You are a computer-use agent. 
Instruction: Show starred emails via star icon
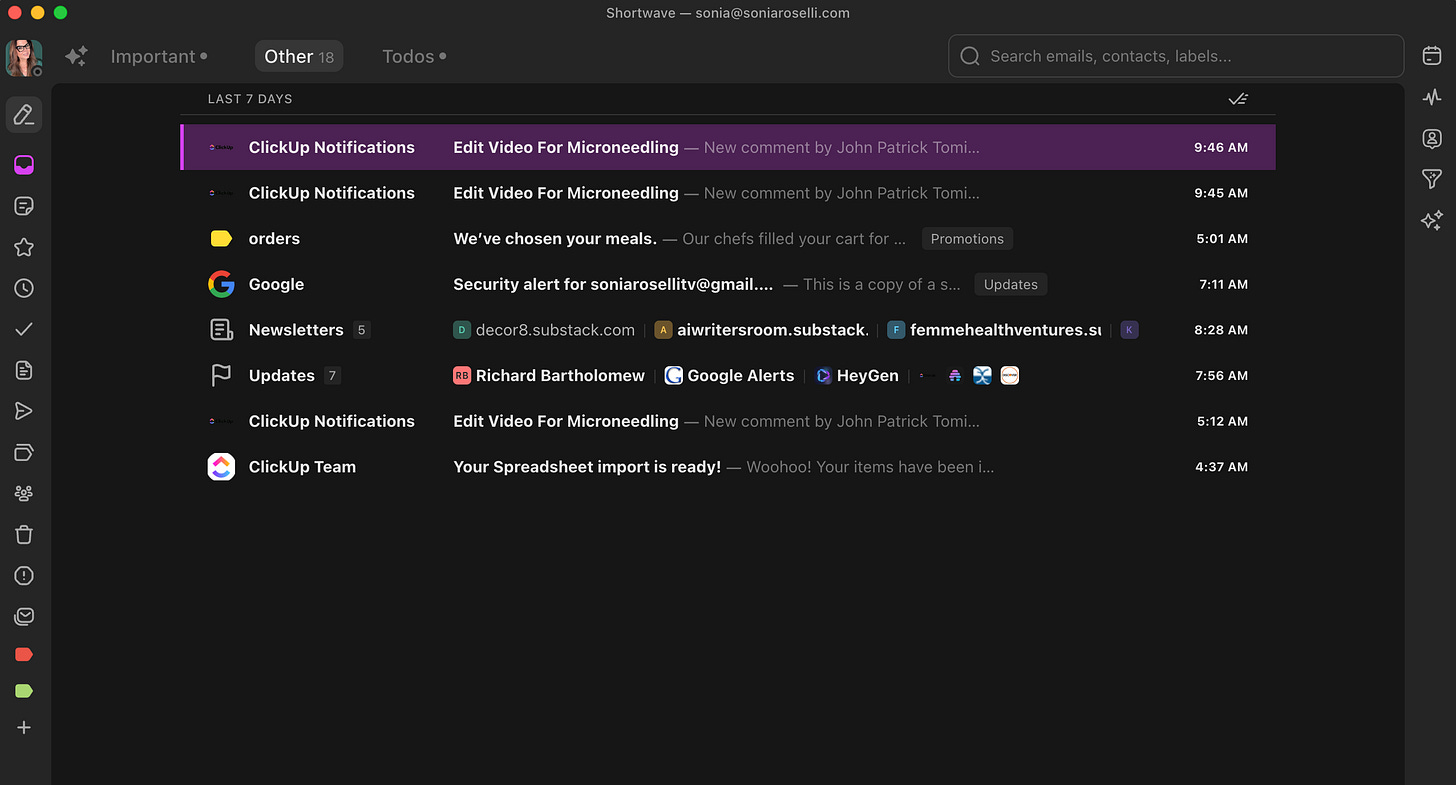pyautogui.click(x=24, y=247)
